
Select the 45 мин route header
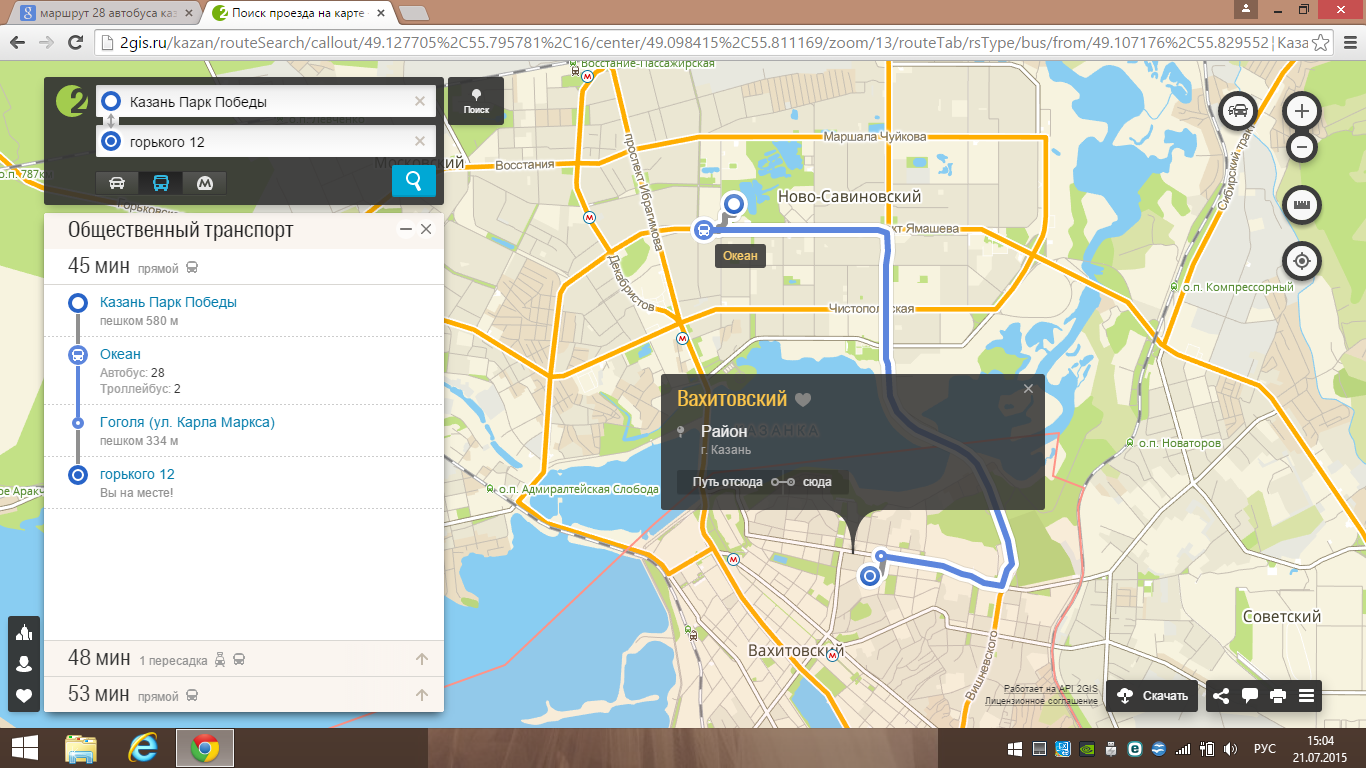[x=244, y=266]
